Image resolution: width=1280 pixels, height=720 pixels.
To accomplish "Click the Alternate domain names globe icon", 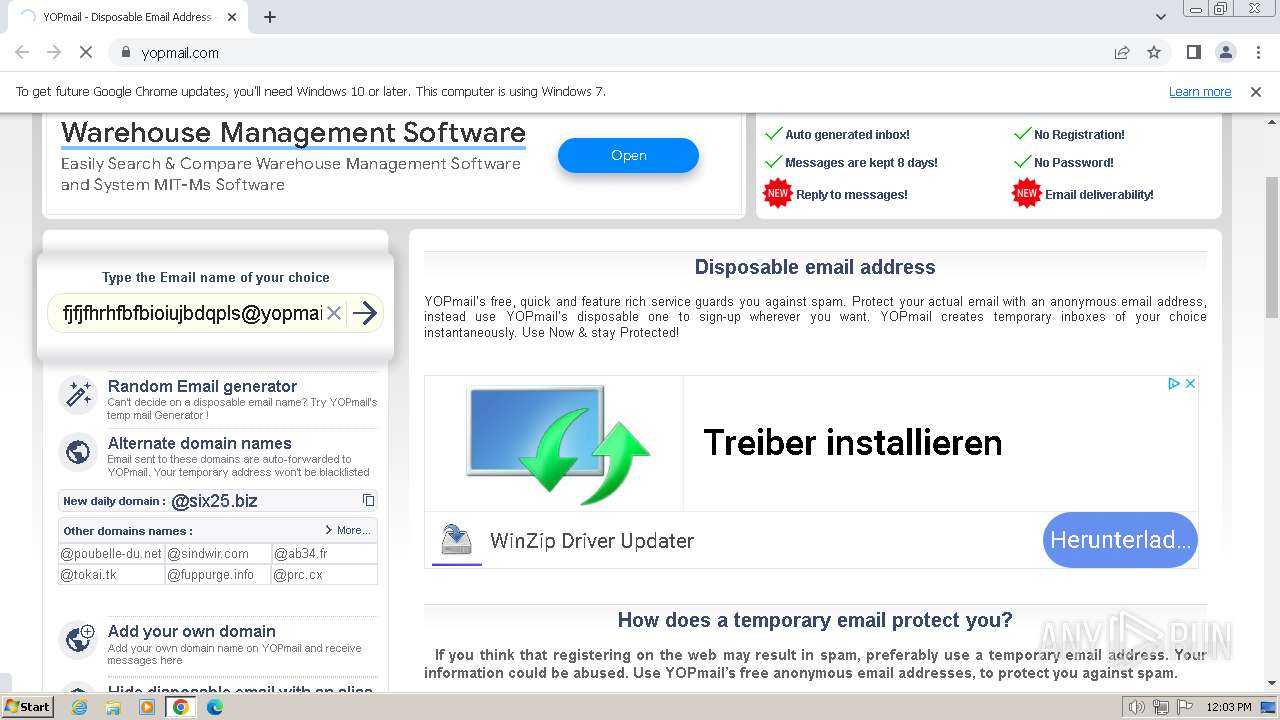I will click(x=78, y=452).
